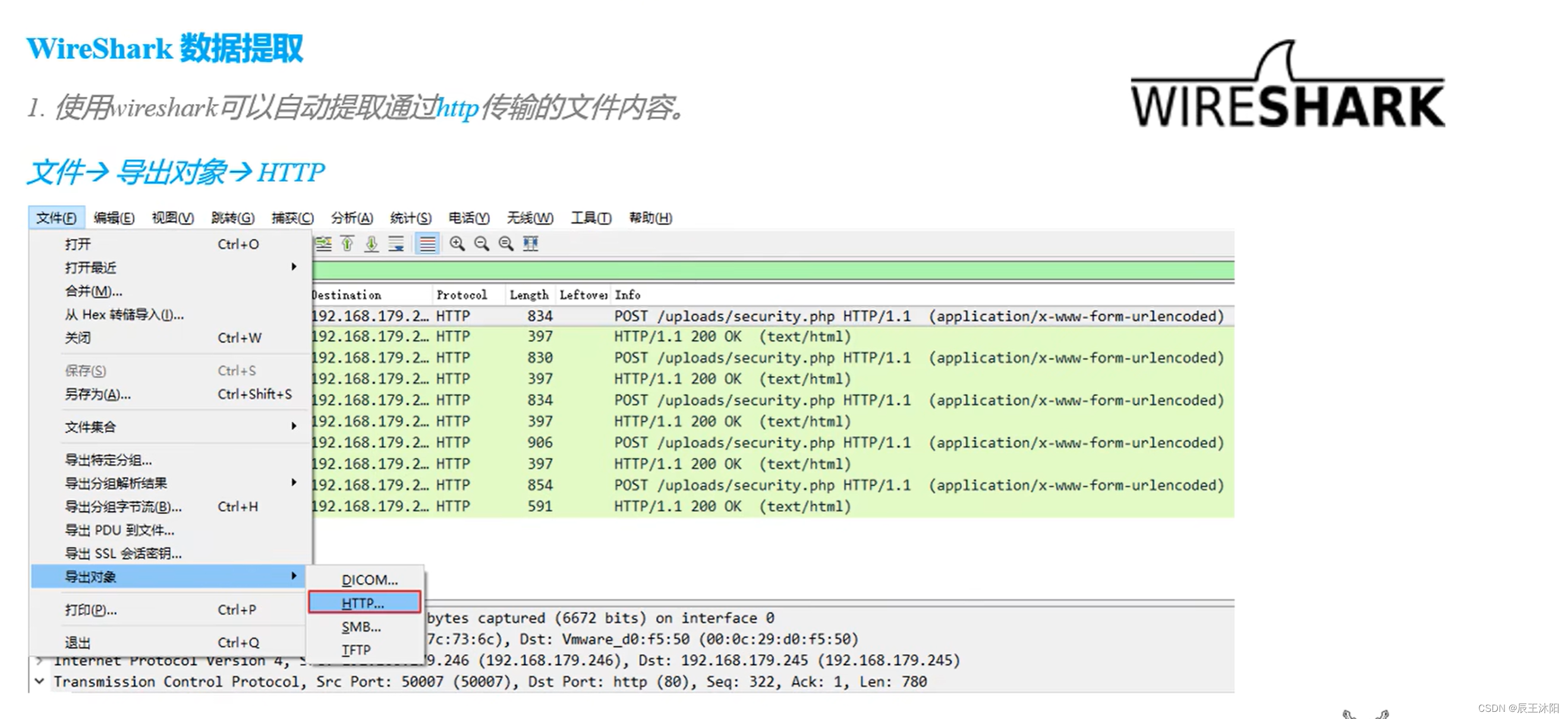Viewport: 1568px width, 719px height.
Task: Open the 无线(W) menu
Action: point(530,217)
